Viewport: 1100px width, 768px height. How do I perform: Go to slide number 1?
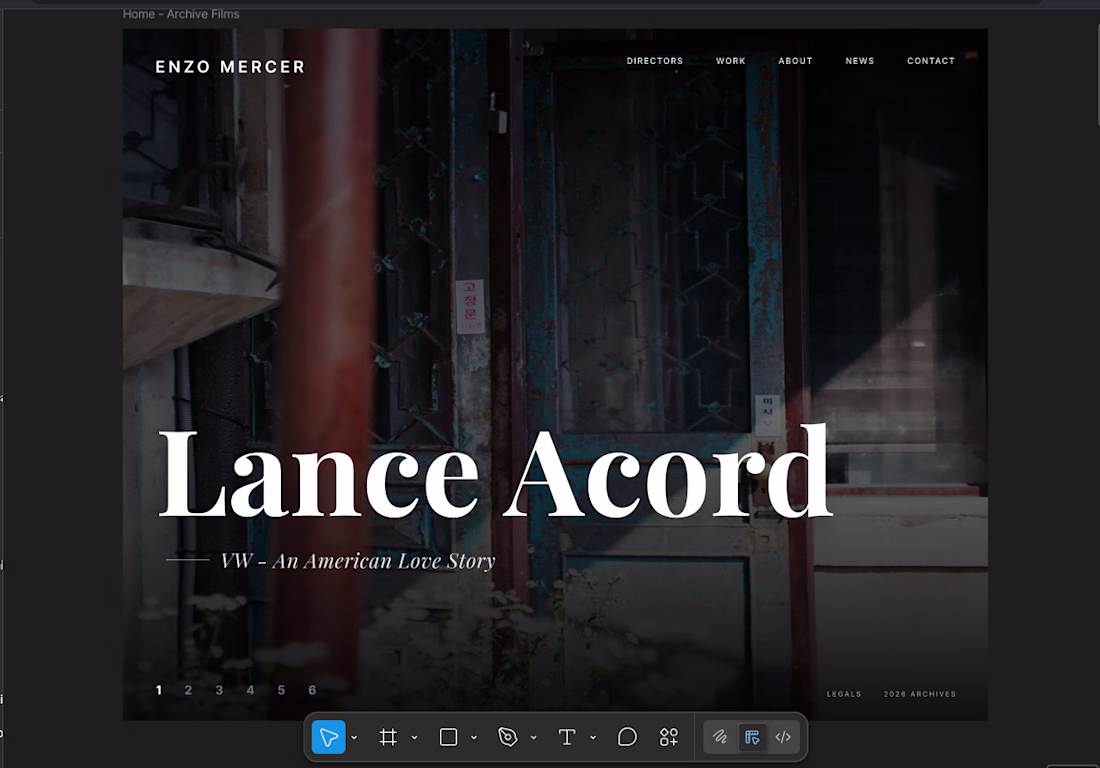click(159, 690)
